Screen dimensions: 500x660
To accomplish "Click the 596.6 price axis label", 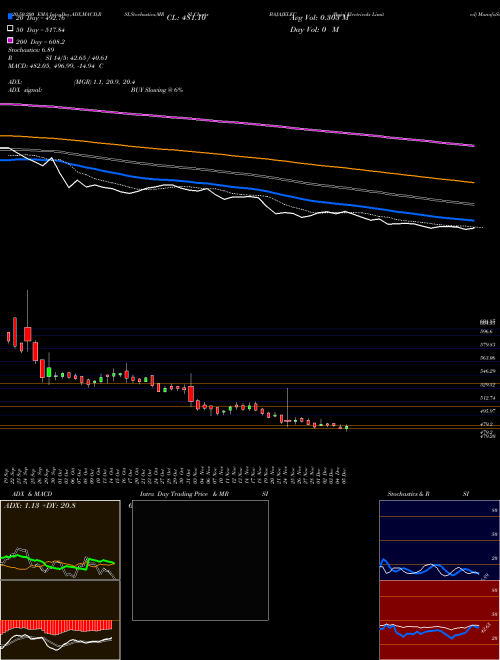I will (487, 332).
